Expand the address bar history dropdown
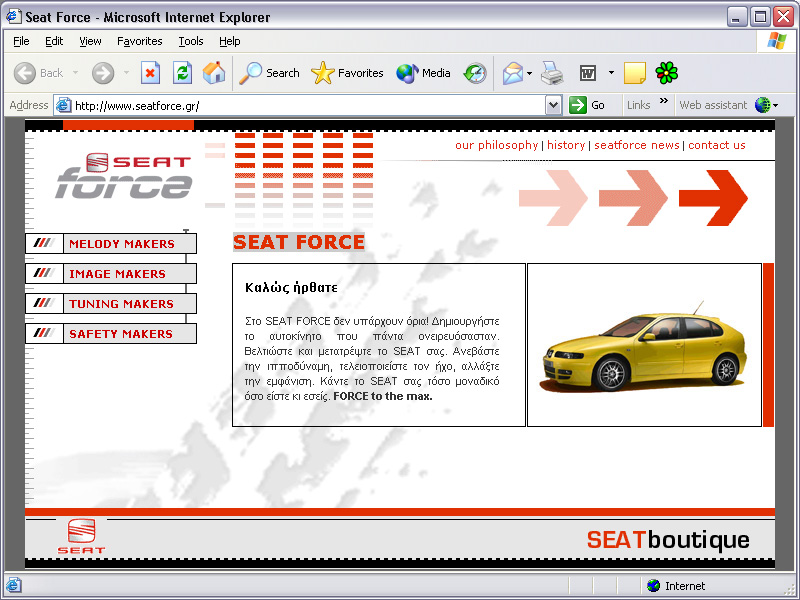800x600 pixels. 554,105
